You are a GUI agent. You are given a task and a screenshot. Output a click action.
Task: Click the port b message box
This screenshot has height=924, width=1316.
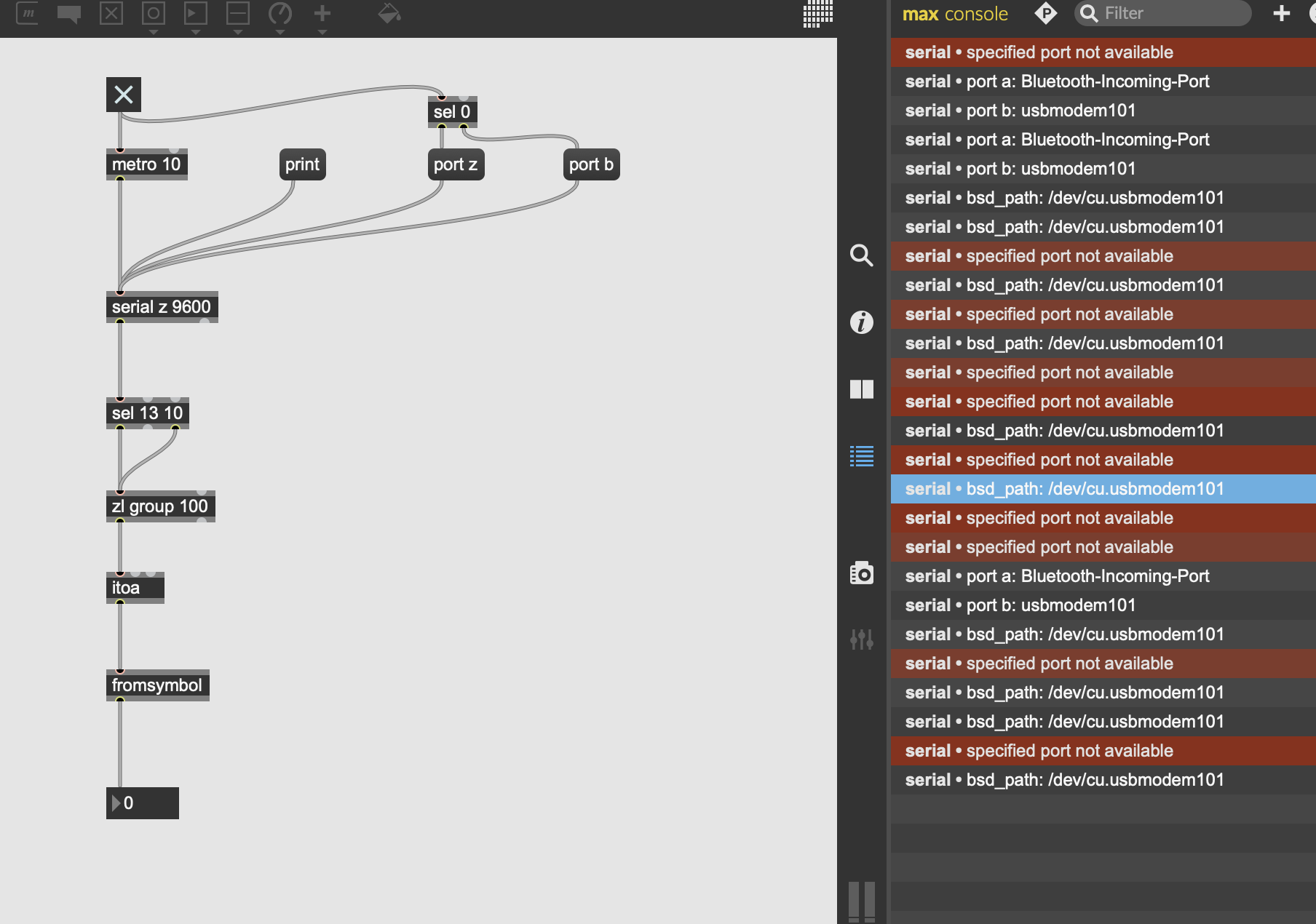coord(591,164)
